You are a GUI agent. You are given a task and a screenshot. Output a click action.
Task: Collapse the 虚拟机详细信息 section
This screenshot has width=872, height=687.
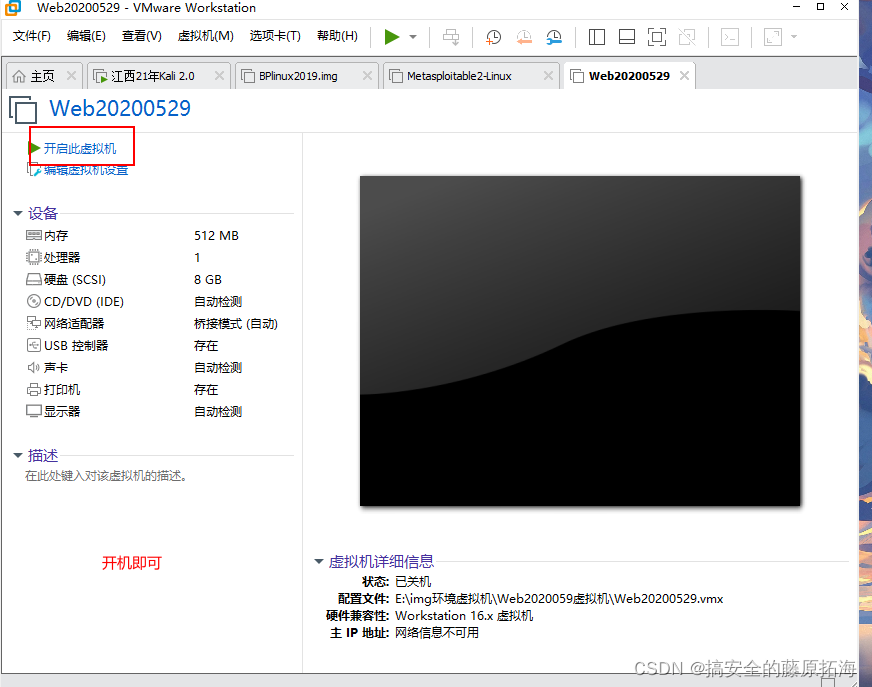click(319, 561)
